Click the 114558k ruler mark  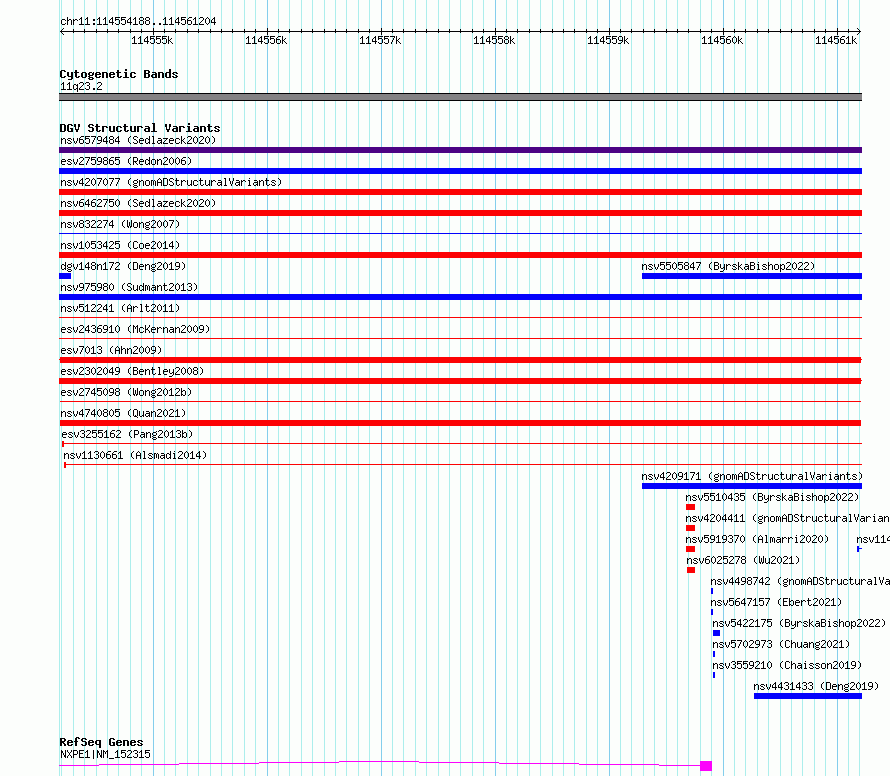[494, 40]
